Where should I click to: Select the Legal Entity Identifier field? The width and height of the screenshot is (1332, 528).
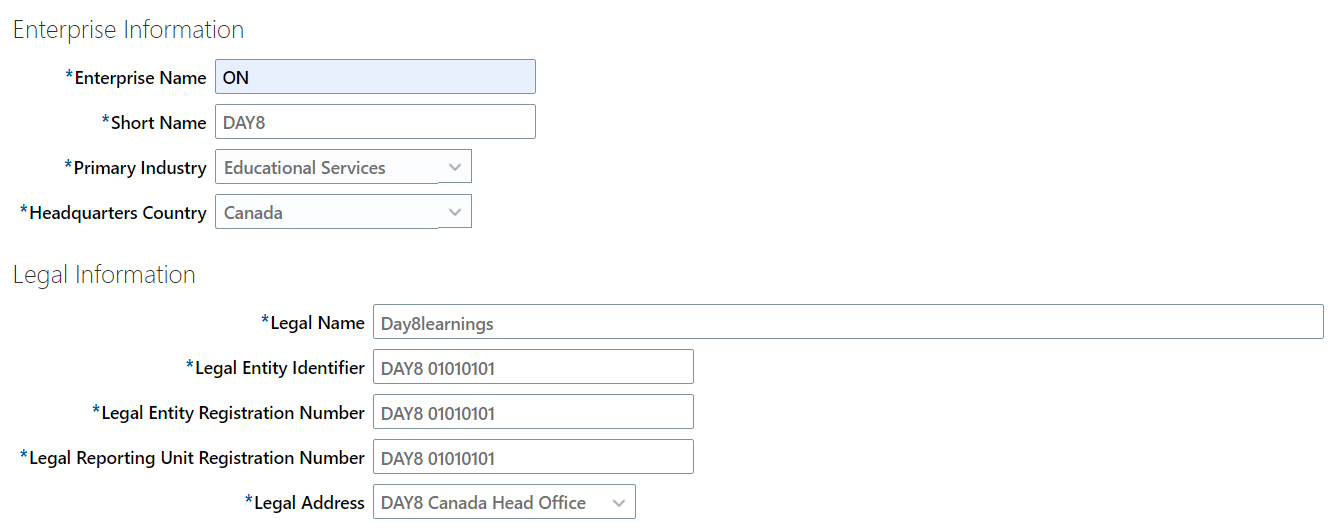click(x=532, y=367)
